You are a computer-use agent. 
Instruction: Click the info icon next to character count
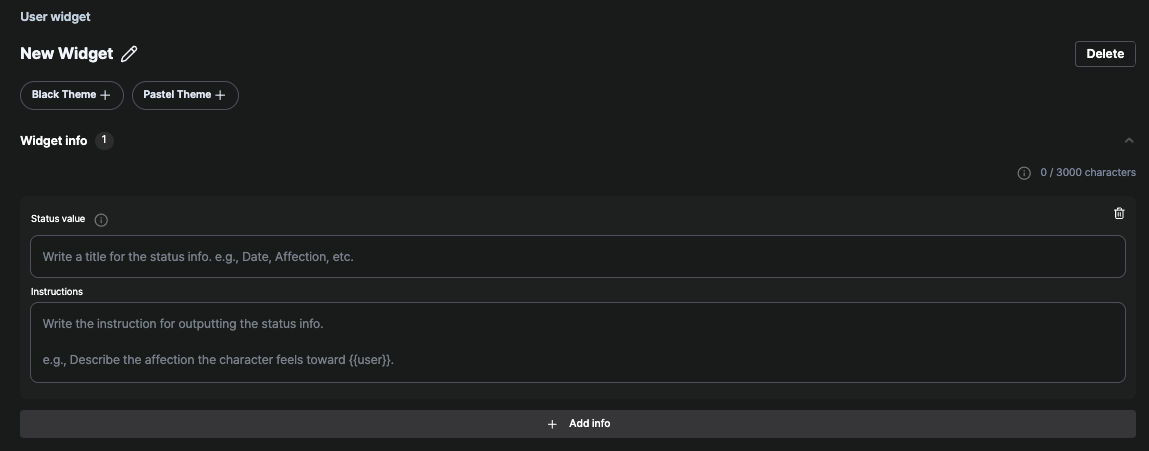click(1024, 173)
